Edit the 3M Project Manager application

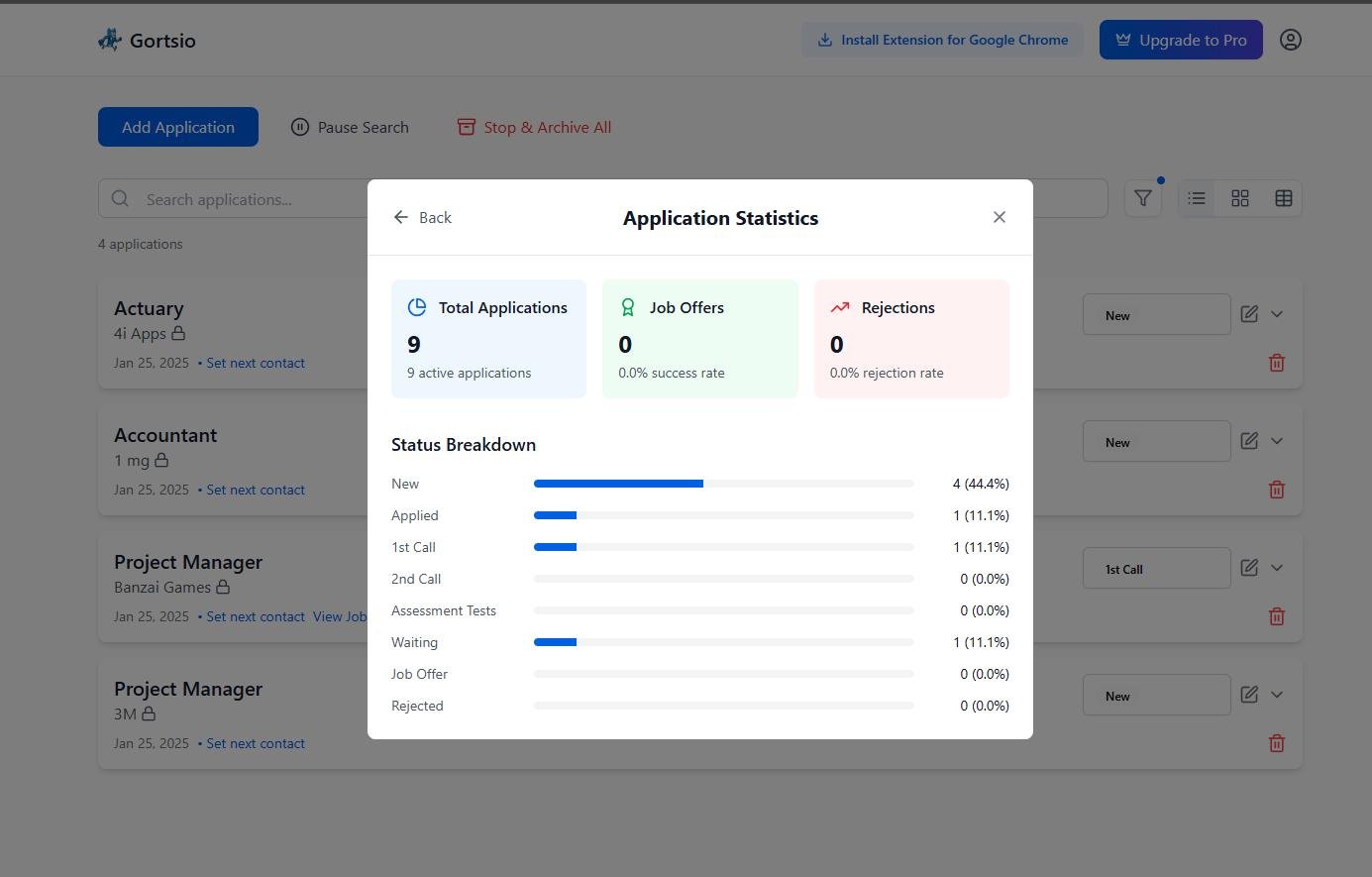point(1248,695)
